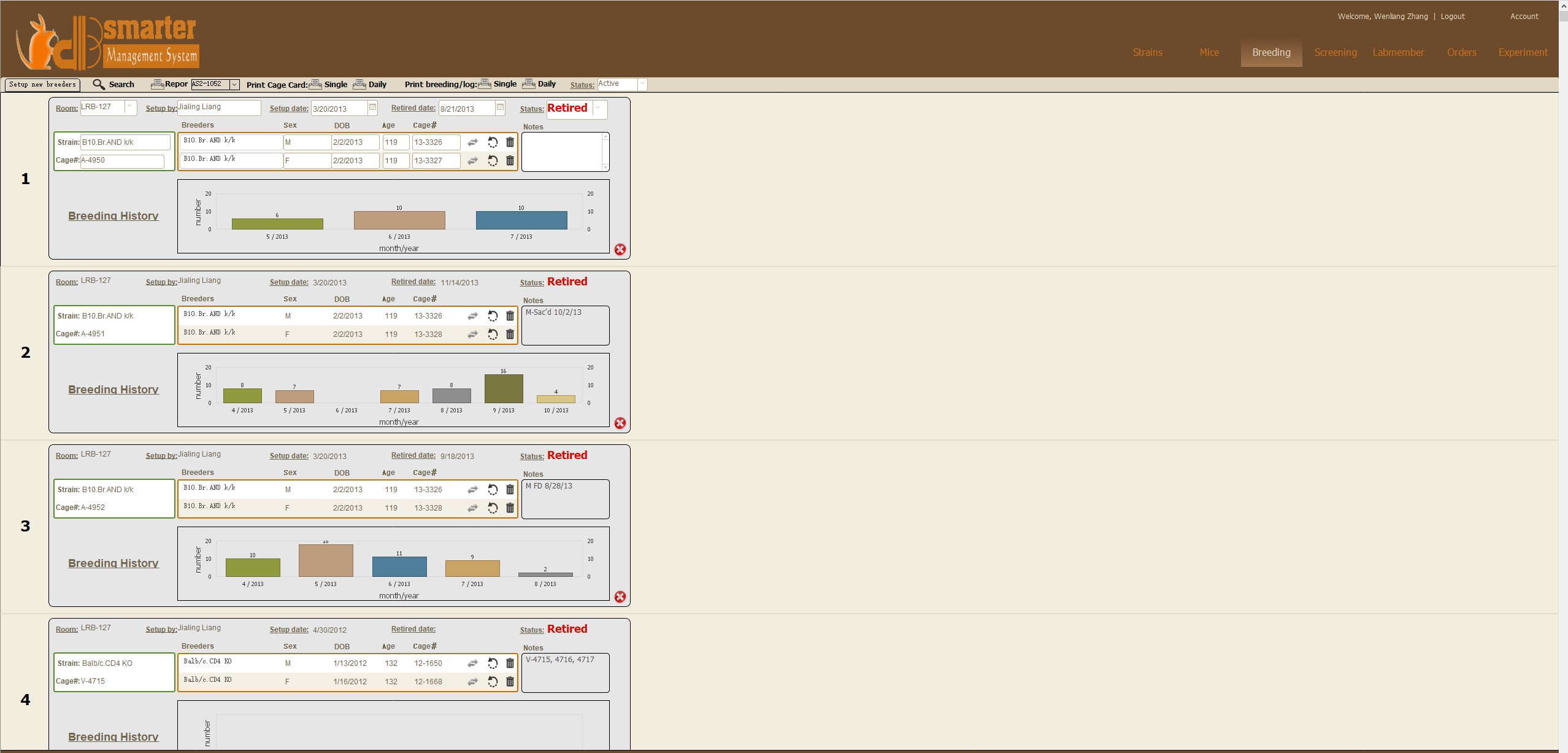Click Setup new breeders button
This screenshot has width=1568, height=753.
[42, 85]
